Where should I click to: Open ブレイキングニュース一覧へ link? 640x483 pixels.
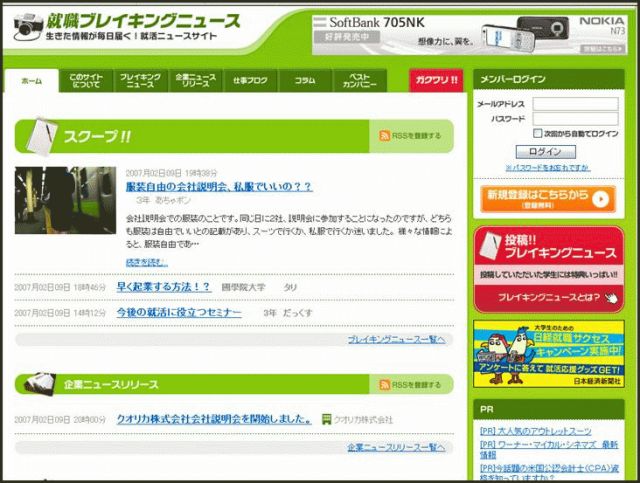click(396, 339)
